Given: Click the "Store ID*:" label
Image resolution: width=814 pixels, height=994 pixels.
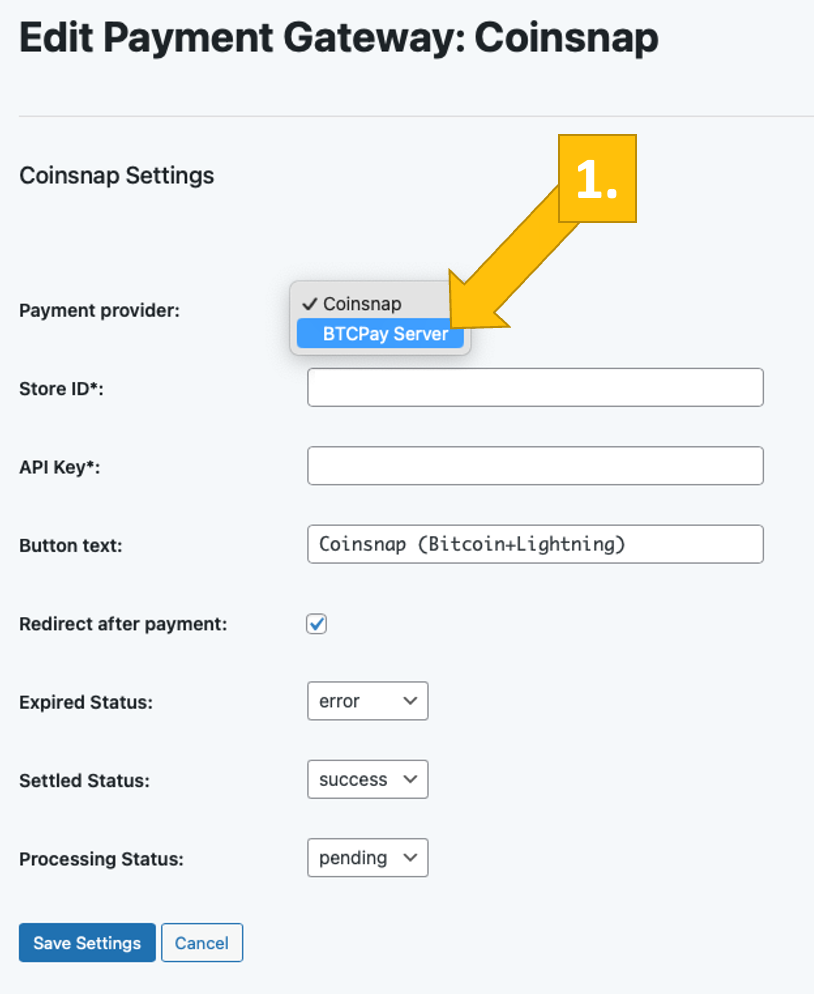Looking at the screenshot, I should point(61,388).
